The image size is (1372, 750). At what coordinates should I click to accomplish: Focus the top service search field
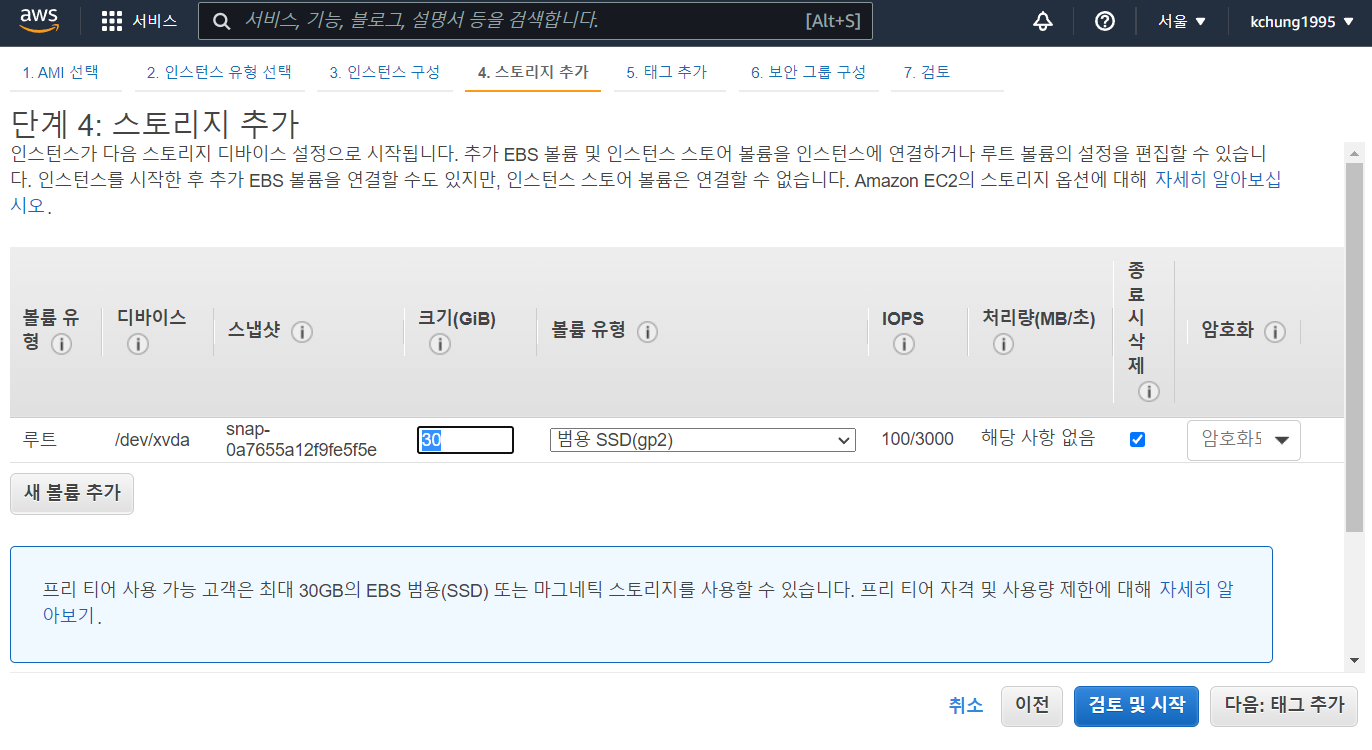[x=535, y=21]
